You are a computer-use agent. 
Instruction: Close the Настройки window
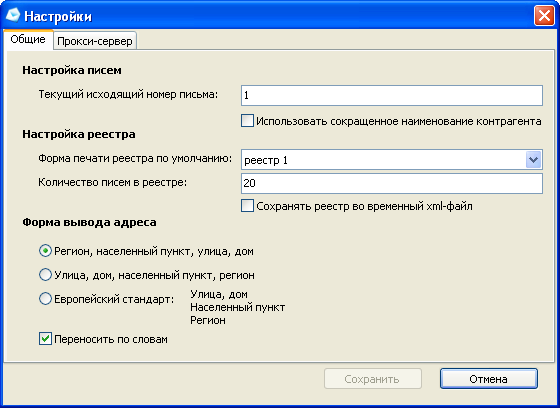point(544,16)
